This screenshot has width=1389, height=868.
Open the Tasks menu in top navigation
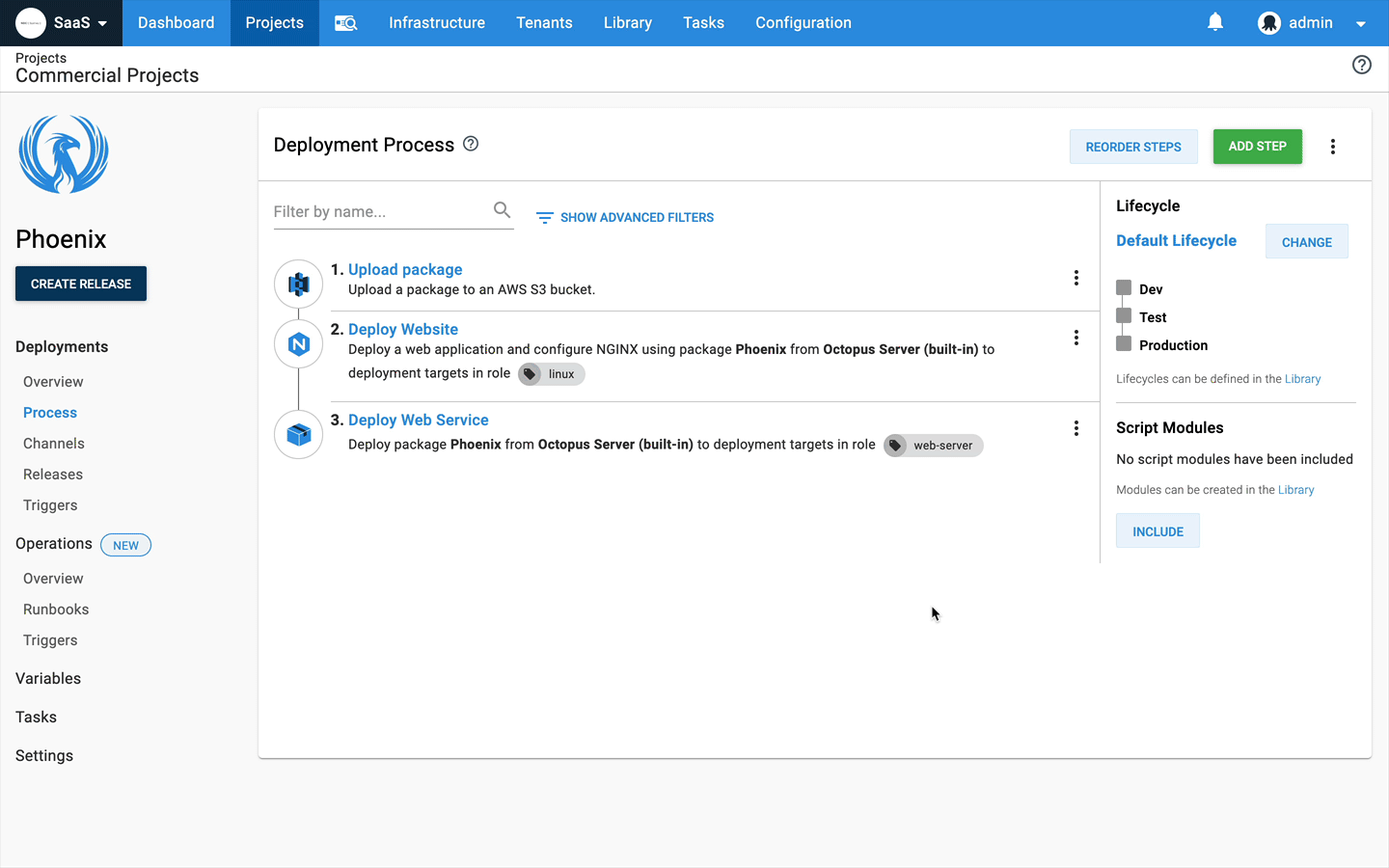(x=703, y=23)
